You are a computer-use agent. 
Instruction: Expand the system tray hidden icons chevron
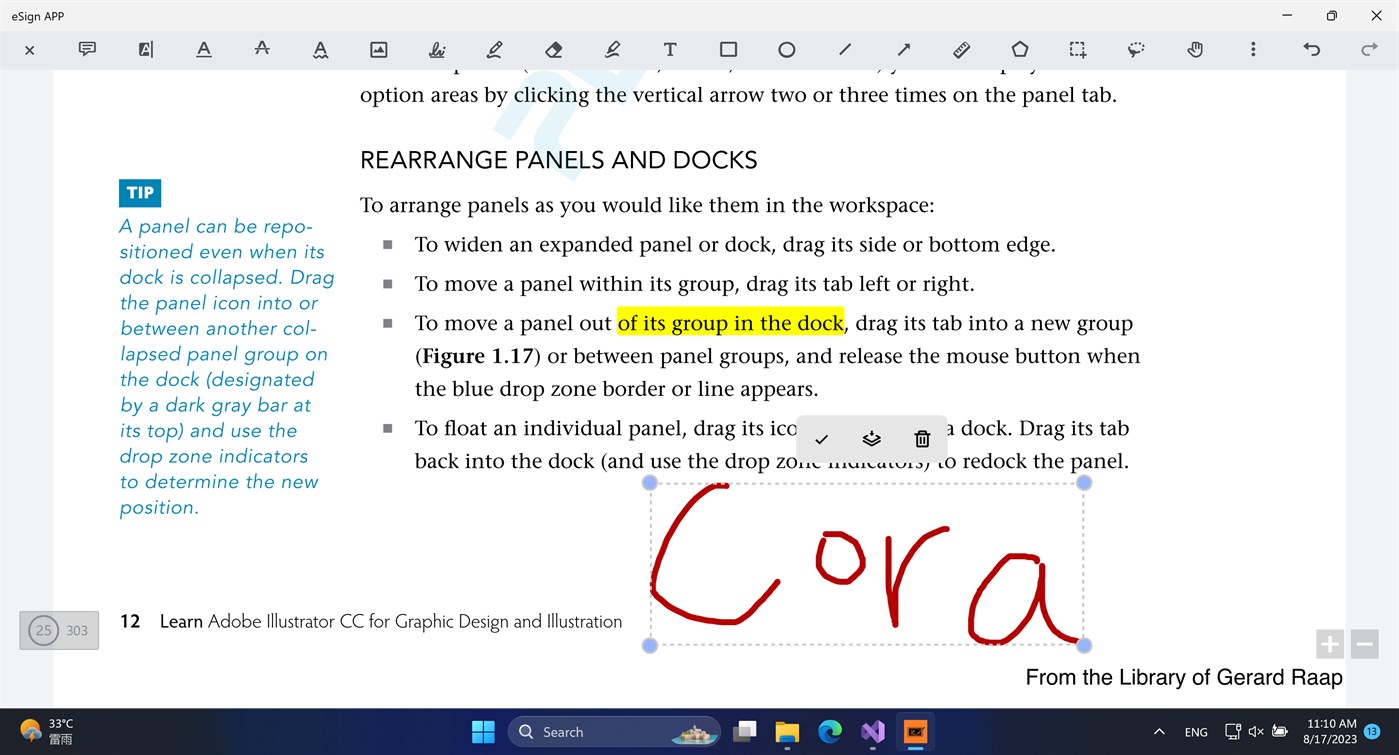(x=1159, y=732)
